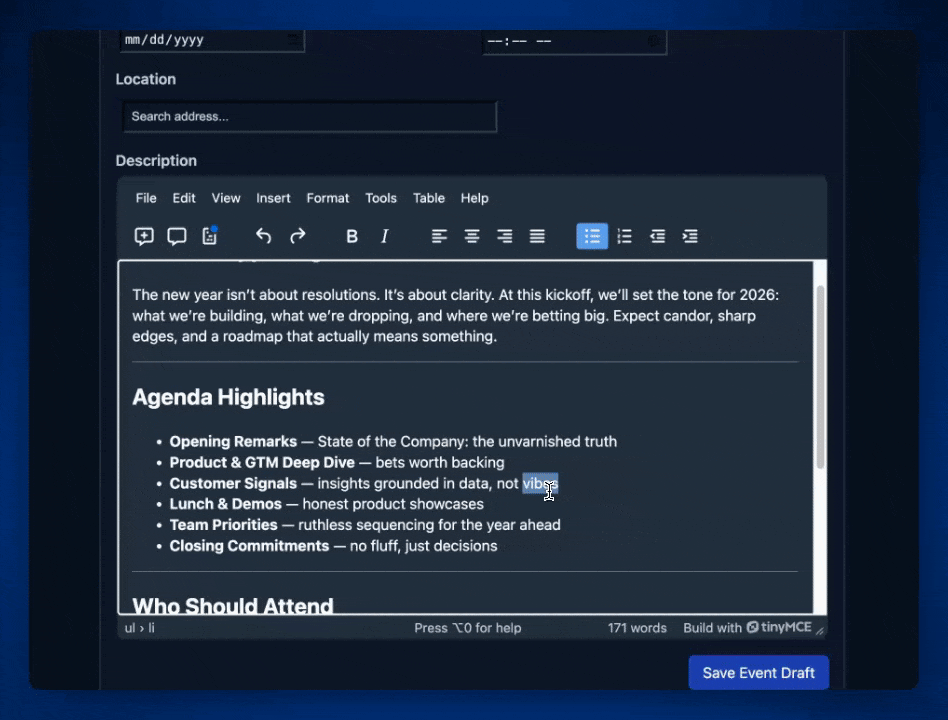Toggle bold formatting
The width and height of the screenshot is (948, 720).
click(x=352, y=236)
